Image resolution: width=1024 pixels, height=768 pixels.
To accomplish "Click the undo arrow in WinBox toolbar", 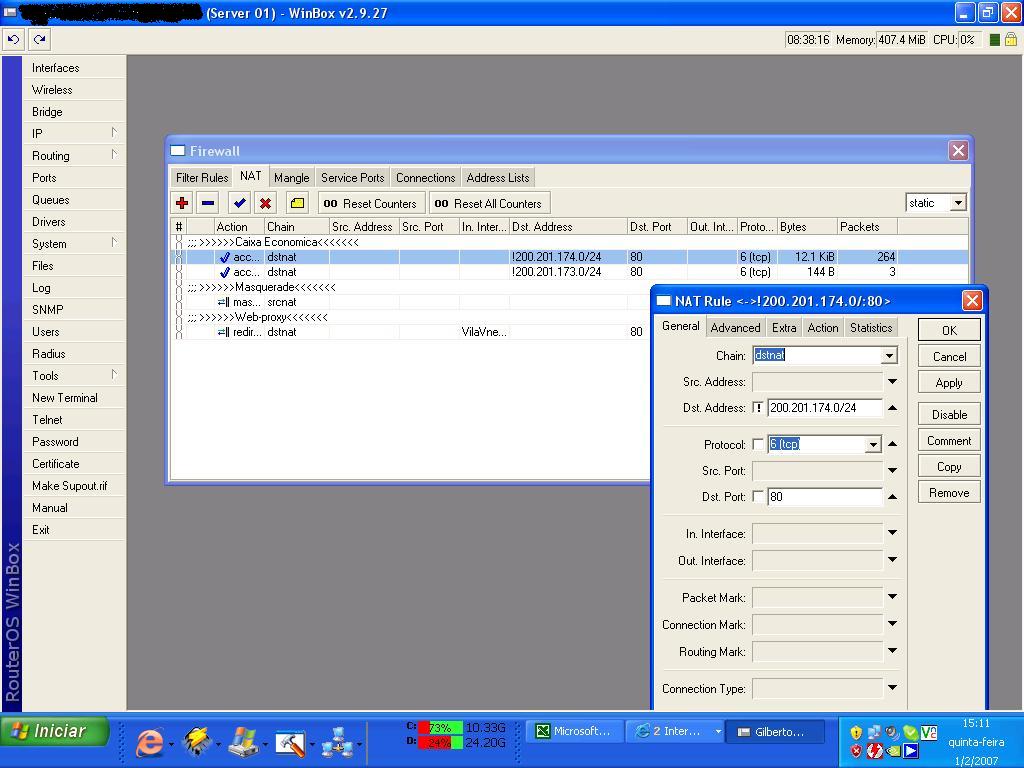I will [13, 39].
